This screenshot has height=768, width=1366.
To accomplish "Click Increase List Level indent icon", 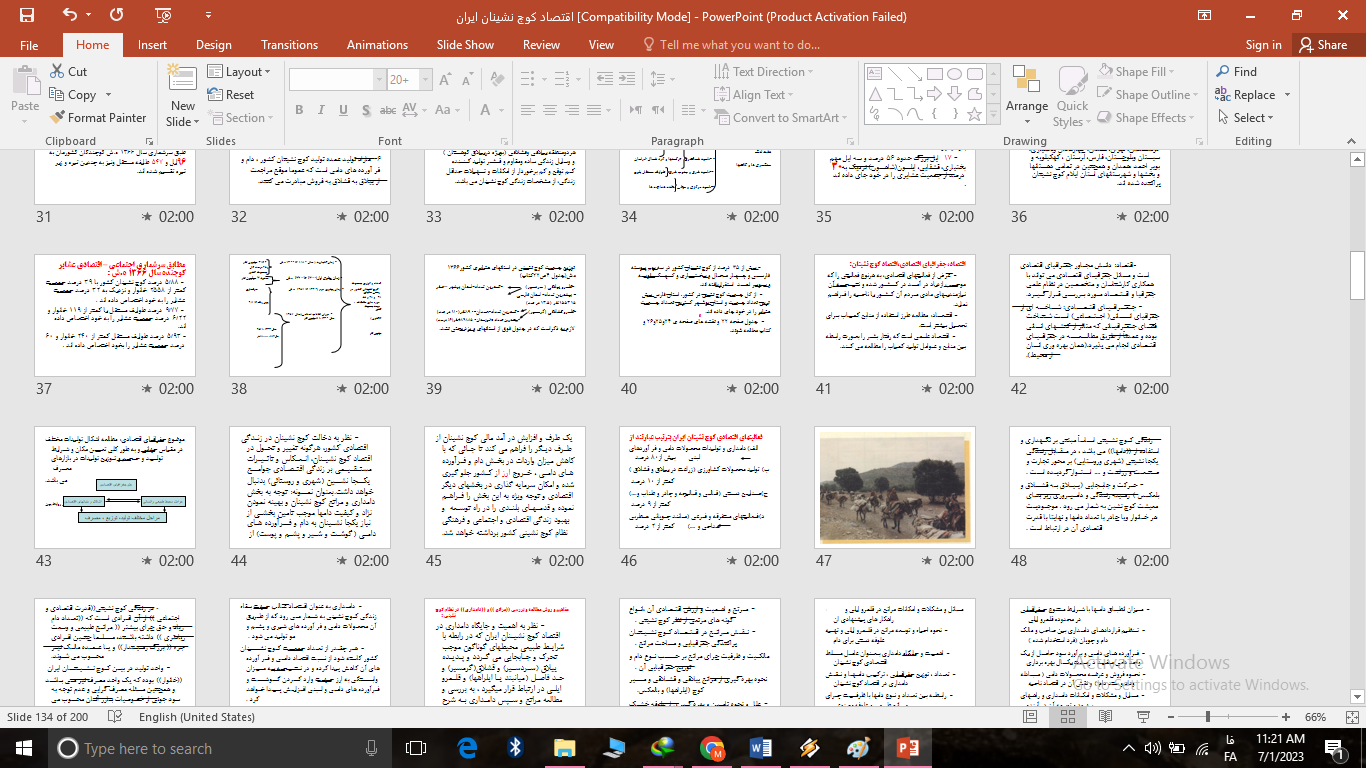I will 627,79.
